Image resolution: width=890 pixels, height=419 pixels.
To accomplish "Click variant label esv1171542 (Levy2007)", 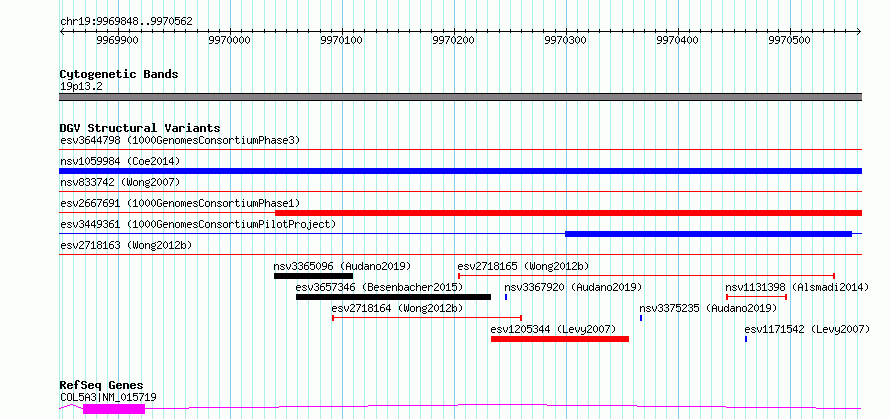I will click(x=807, y=329).
